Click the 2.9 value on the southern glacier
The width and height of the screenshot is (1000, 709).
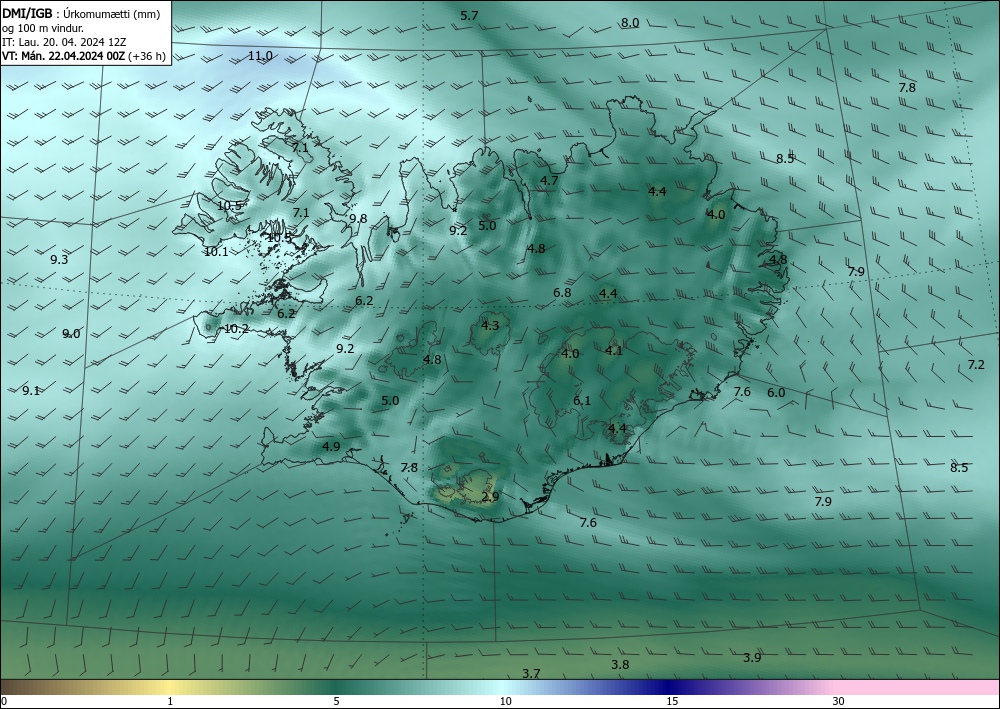tap(490, 497)
